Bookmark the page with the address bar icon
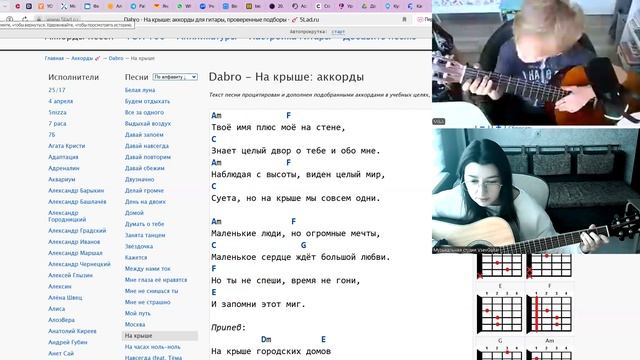Viewport: 640px width, 360px height. [404, 19]
